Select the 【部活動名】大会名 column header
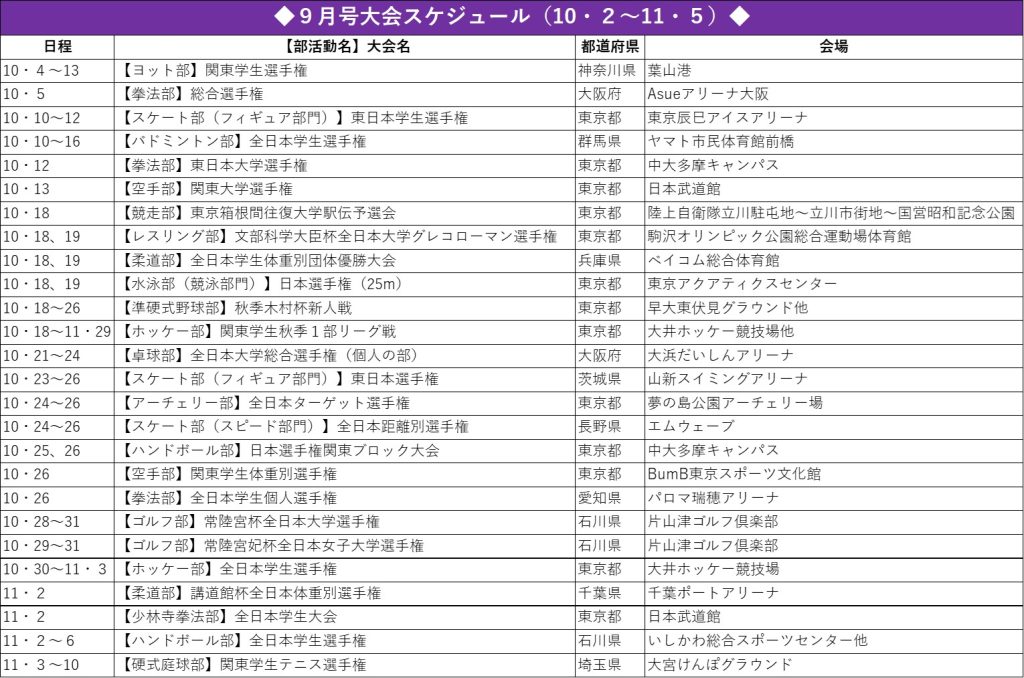1024x678 pixels. 344,46
